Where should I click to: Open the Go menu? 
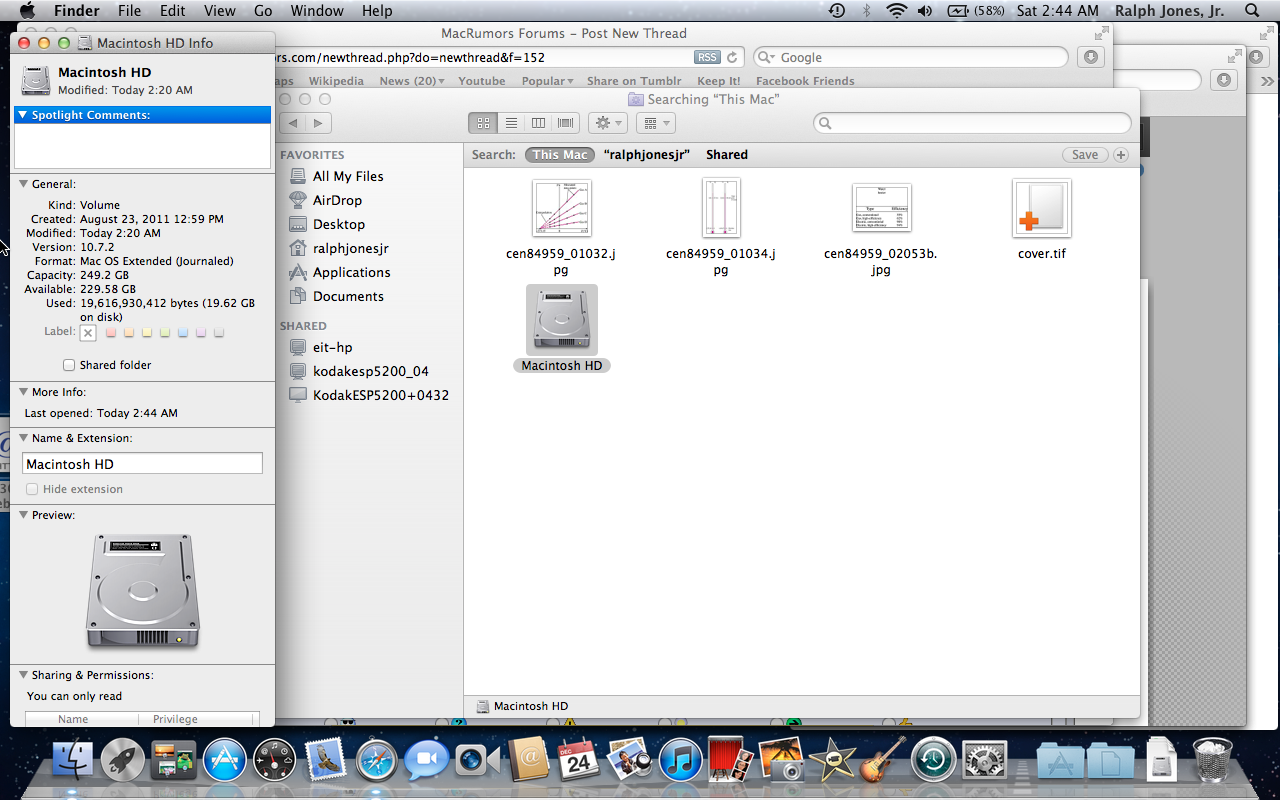263,11
